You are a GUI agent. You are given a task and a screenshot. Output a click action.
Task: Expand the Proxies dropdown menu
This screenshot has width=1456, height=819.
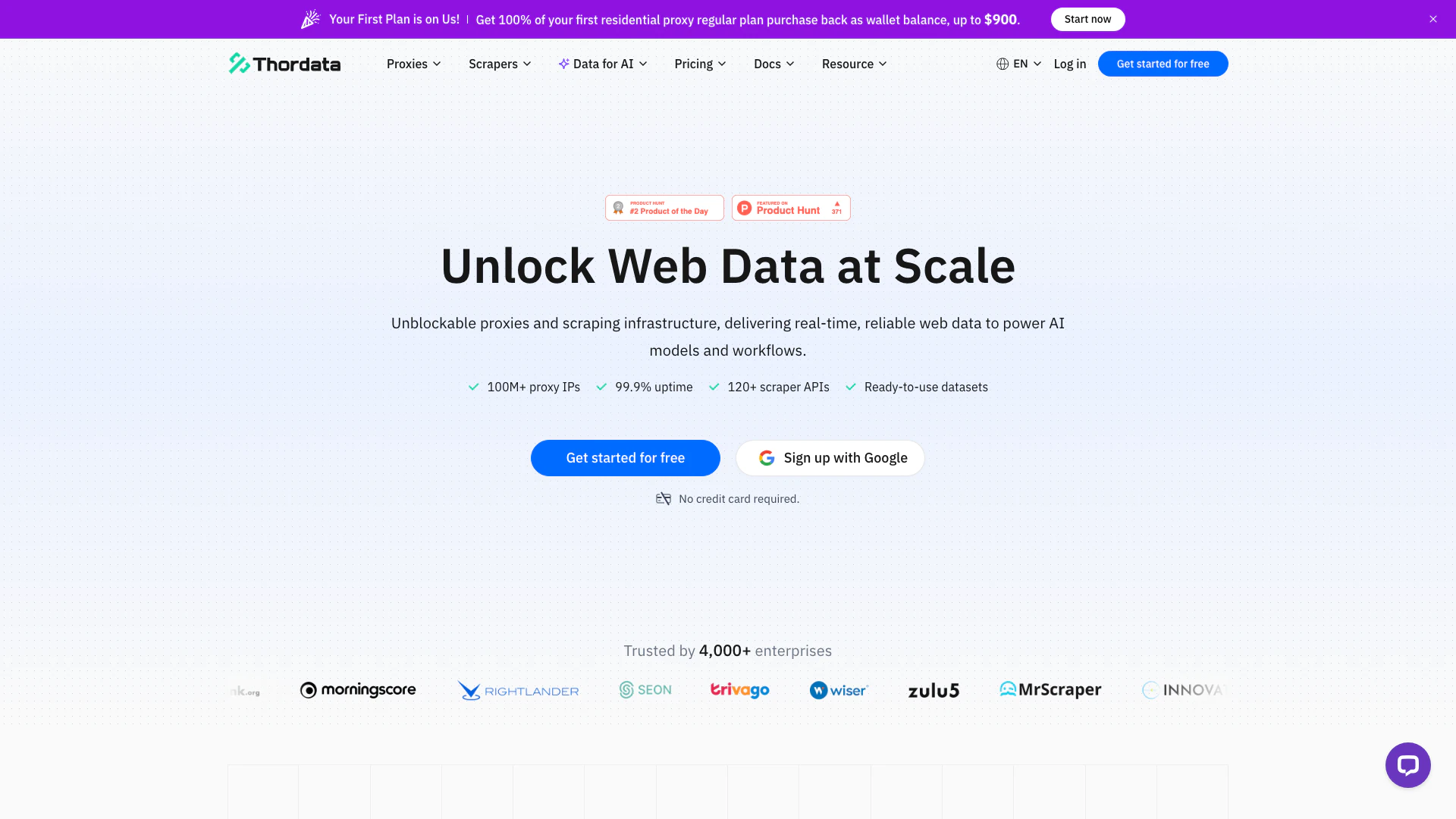pyautogui.click(x=413, y=64)
